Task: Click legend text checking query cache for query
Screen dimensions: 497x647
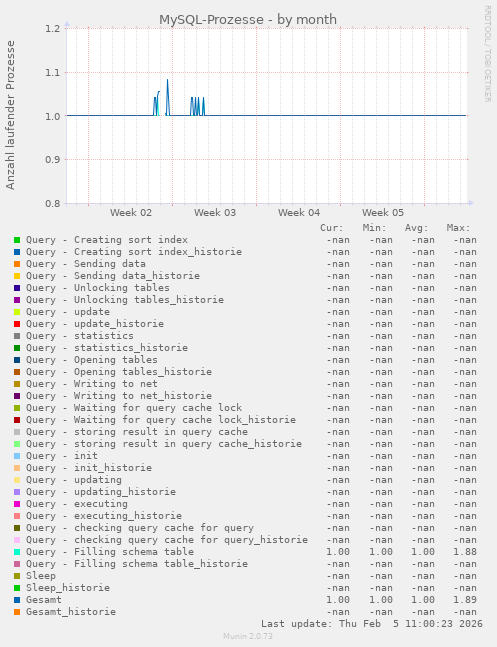Action: [x=164, y=528]
